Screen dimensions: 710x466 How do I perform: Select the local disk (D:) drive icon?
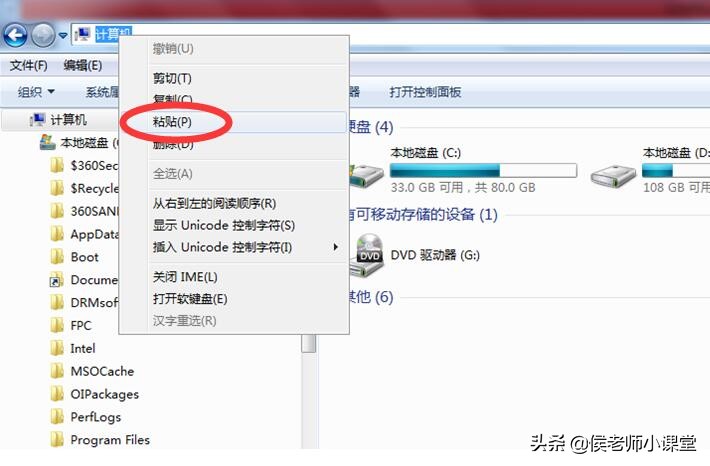click(614, 177)
